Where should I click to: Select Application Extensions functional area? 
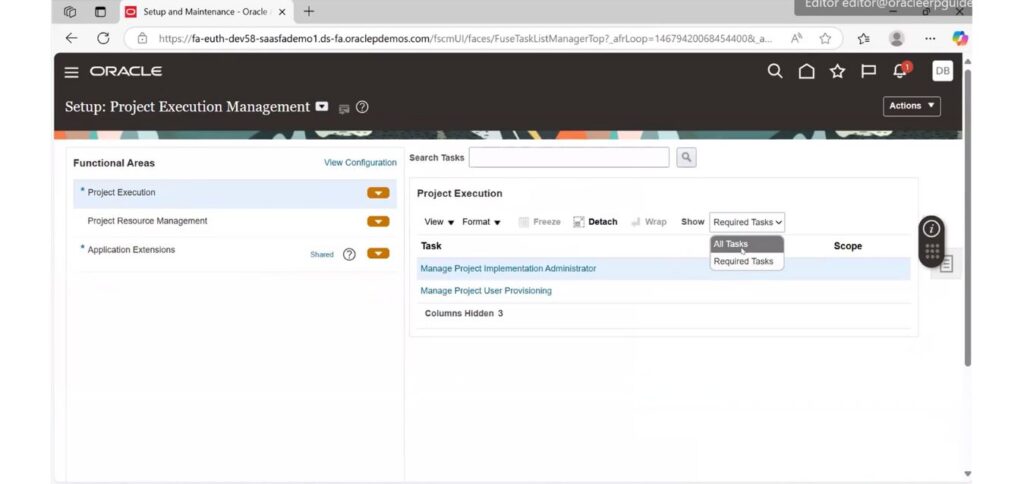coord(234,253)
